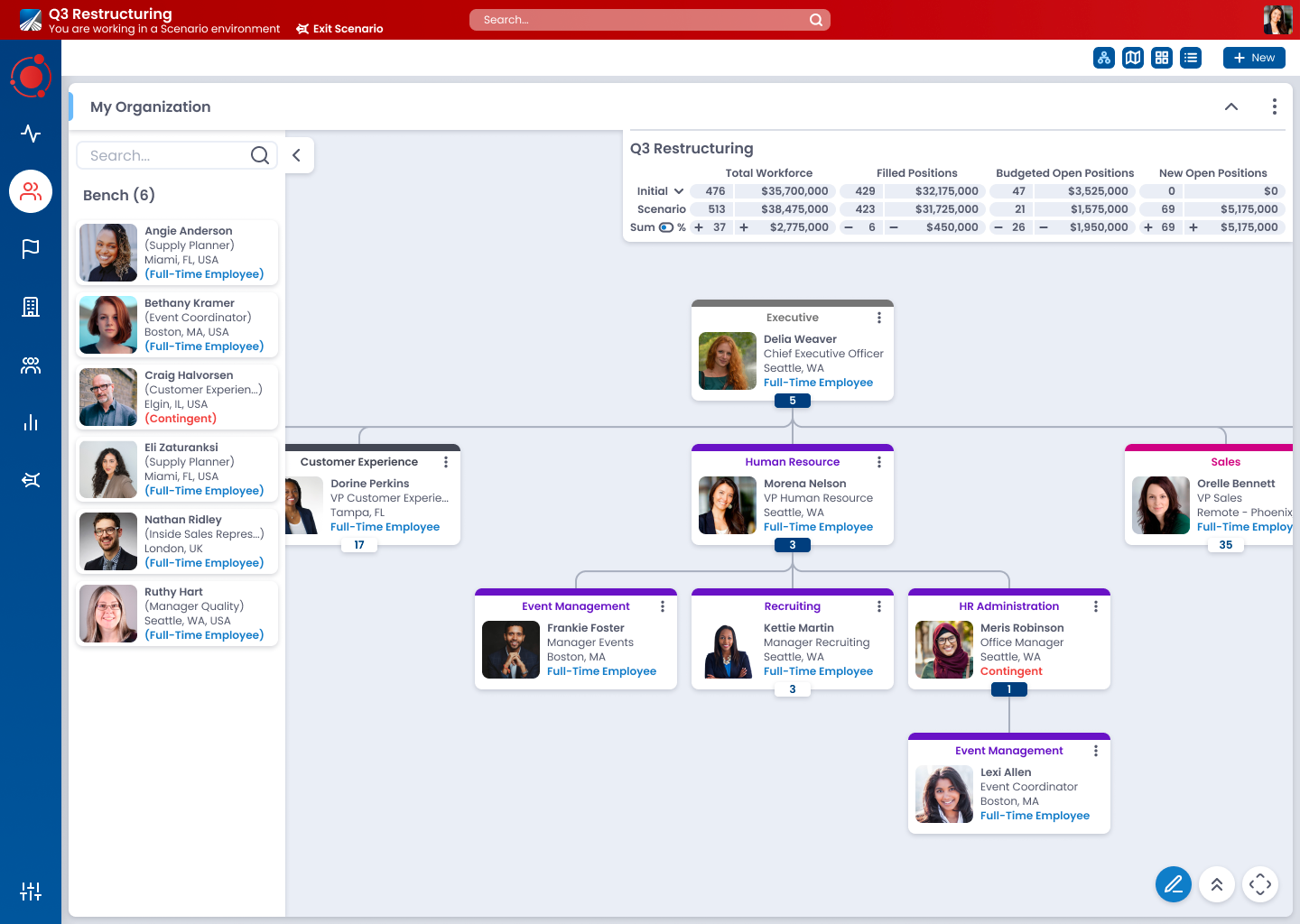Select Angie Anderson in the Bench list
1300x924 pixels.
pyautogui.click(x=177, y=253)
